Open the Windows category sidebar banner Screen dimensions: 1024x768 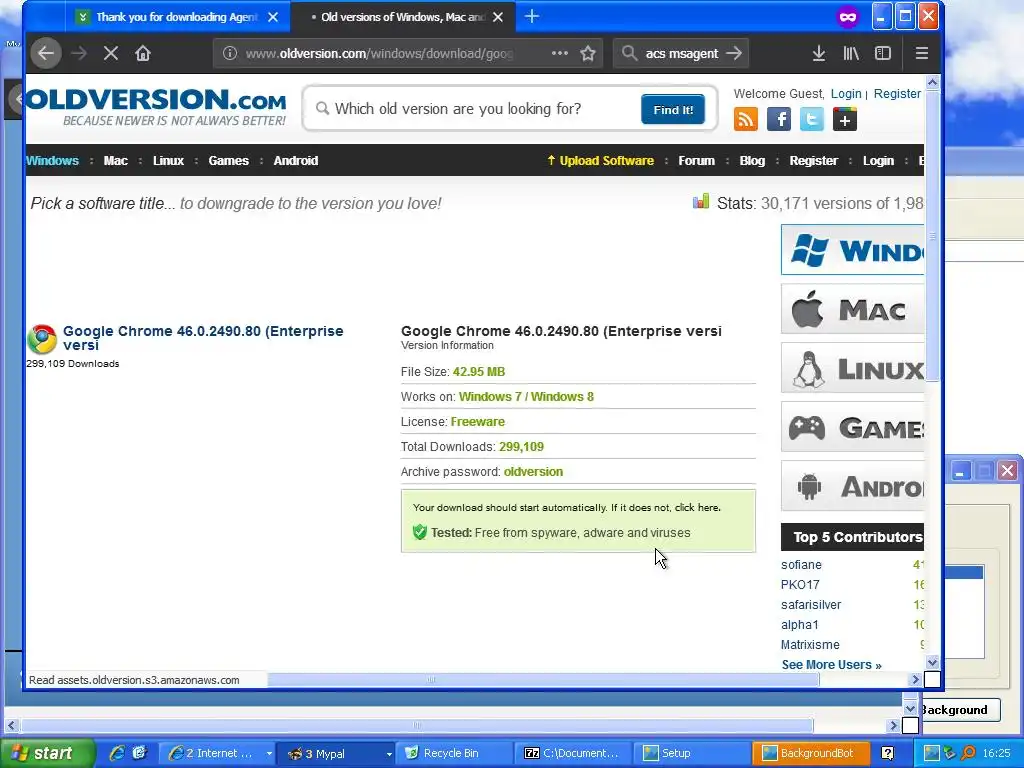853,249
